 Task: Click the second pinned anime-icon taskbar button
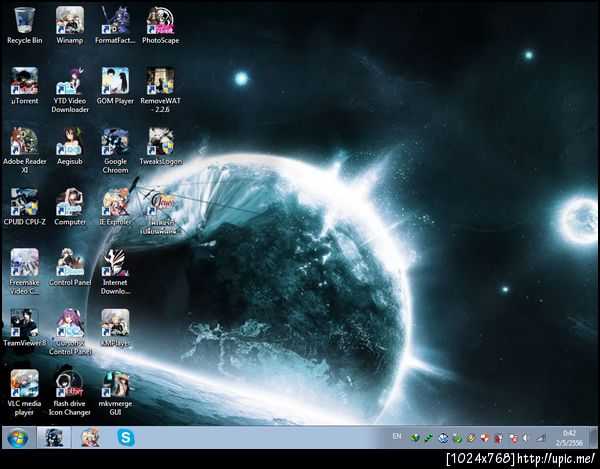click(90, 437)
